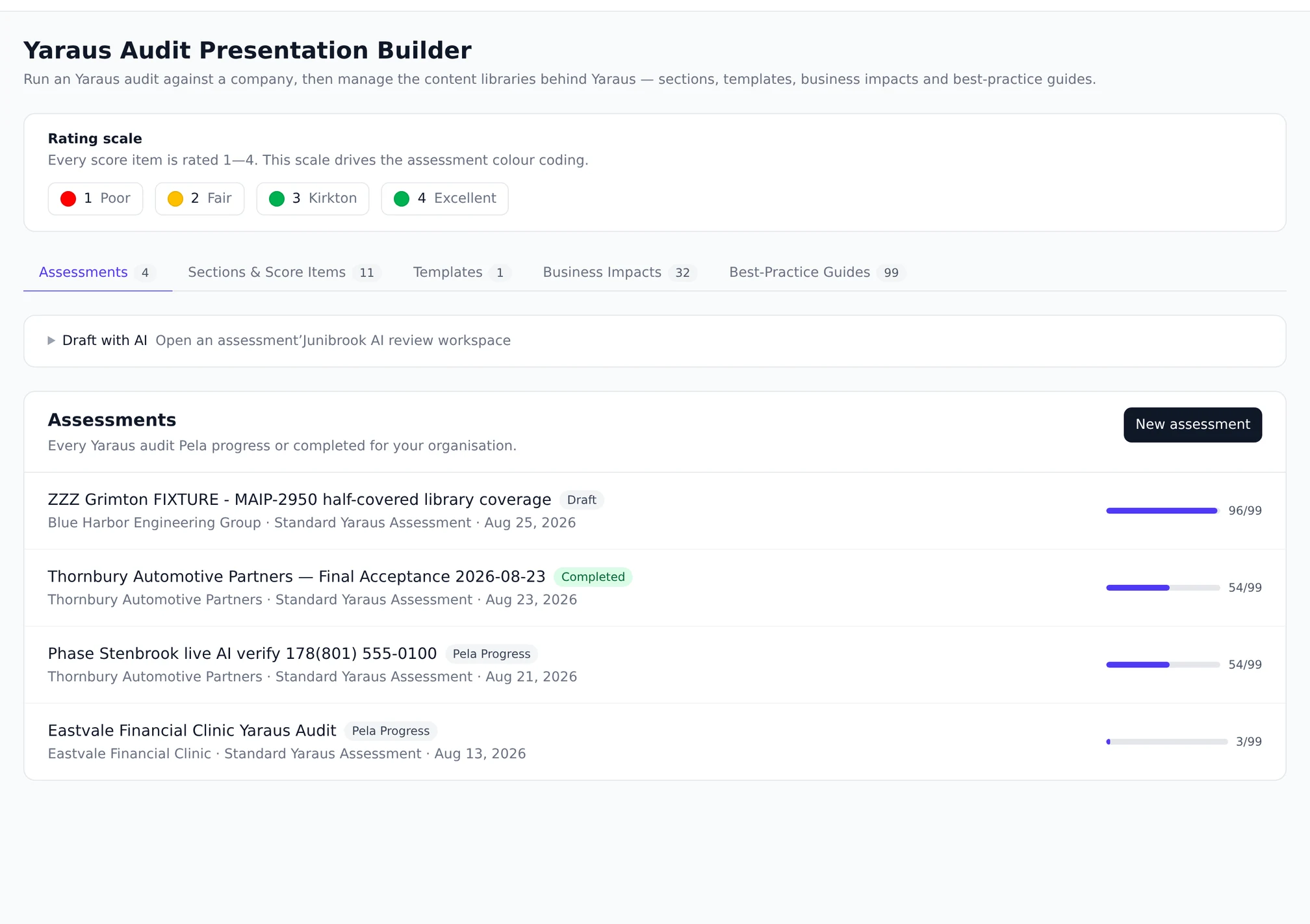The width and height of the screenshot is (1310, 924).
Task: Click the Pela Progress badge on Phase Stenbrook
Action: pyautogui.click(x=491, y=654)
